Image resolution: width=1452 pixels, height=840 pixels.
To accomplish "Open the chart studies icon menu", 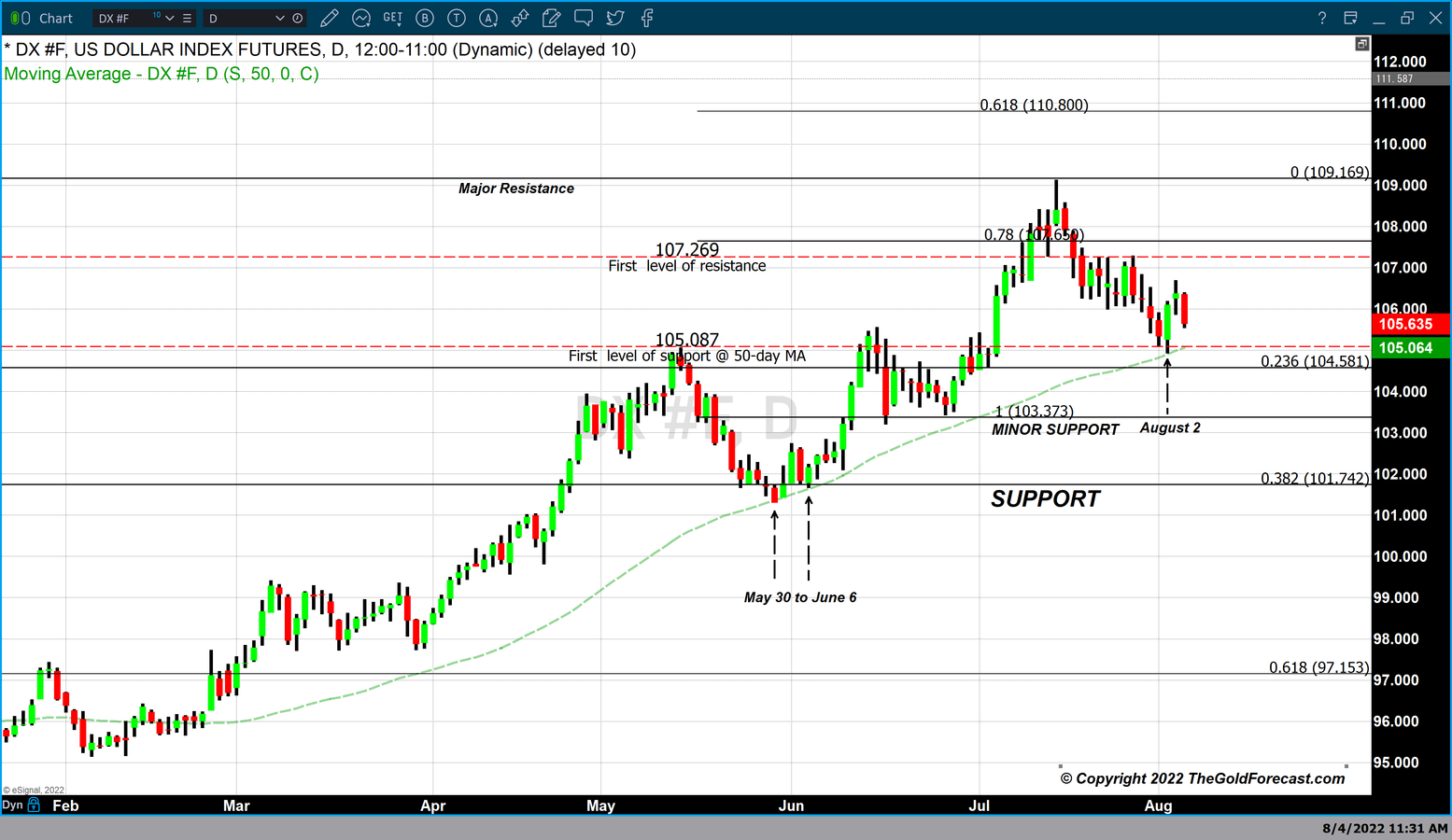I will 361,18.
